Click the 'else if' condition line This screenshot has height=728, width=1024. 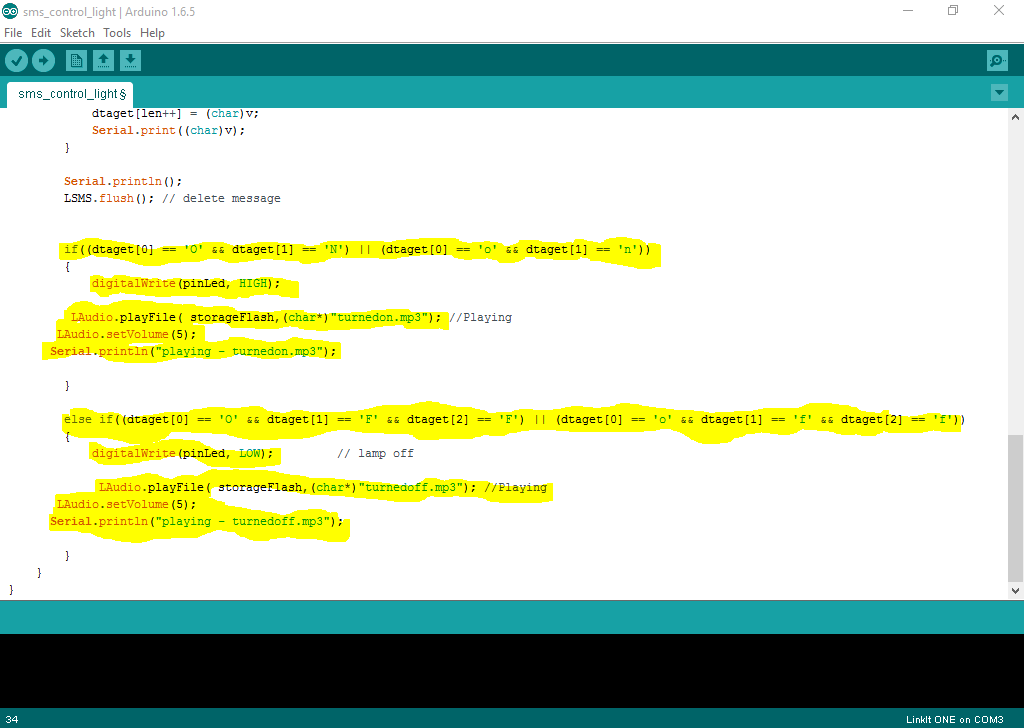(514, 419)
